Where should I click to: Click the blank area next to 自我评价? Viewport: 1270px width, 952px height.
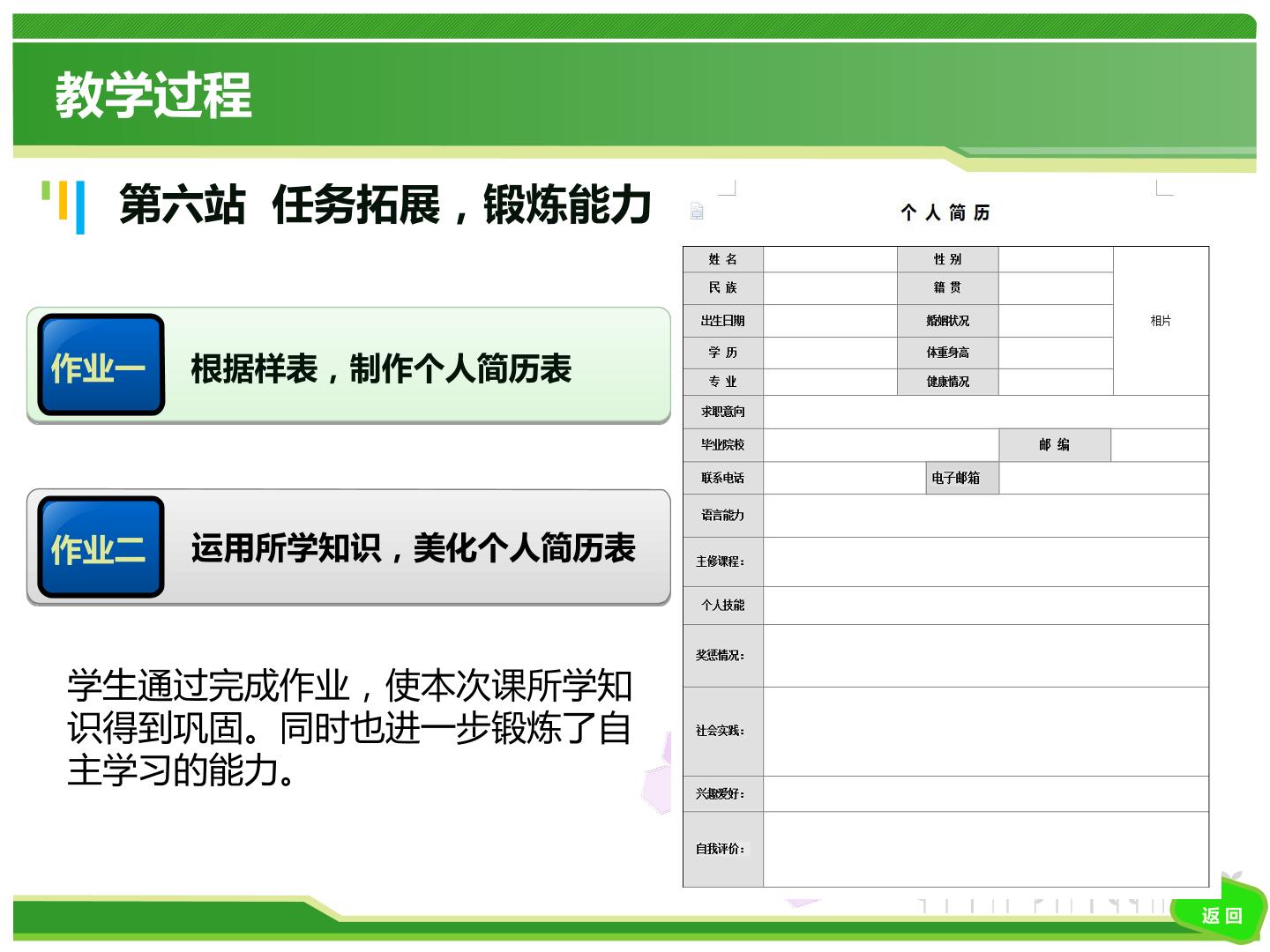pyautogui.click(x=985, y=849)
